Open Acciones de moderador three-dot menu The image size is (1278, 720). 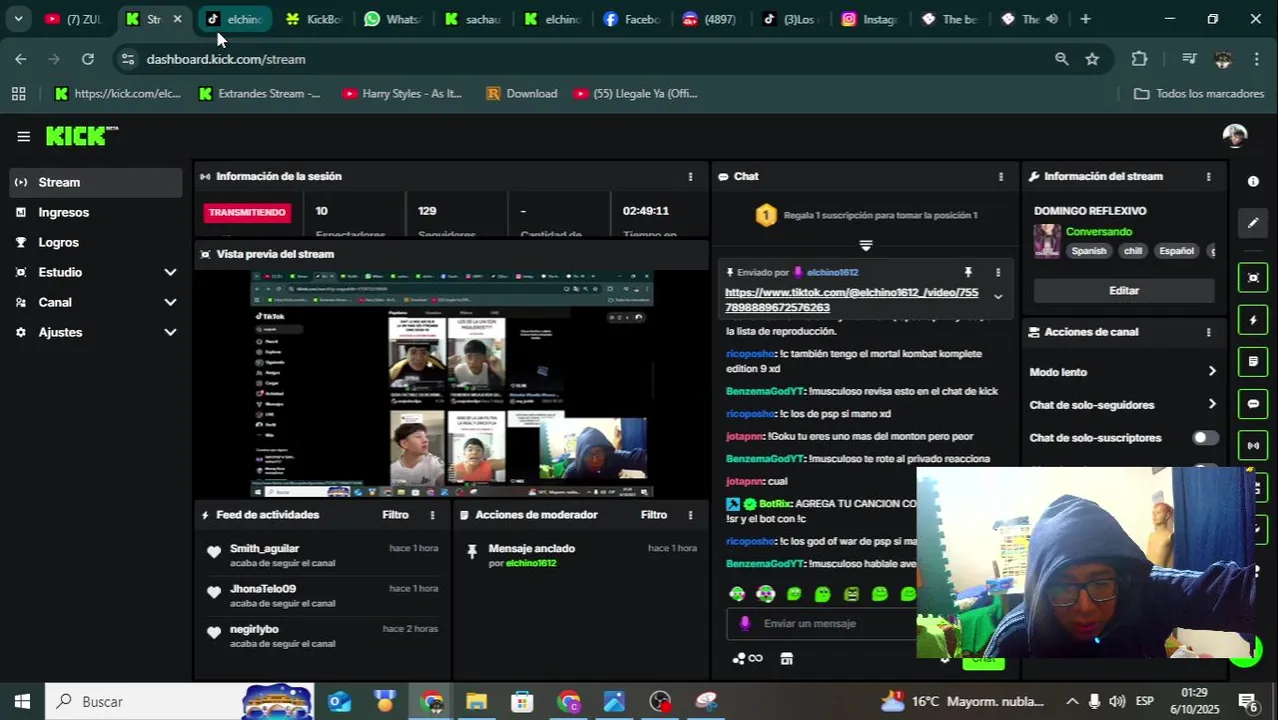(x=690, y=515)
